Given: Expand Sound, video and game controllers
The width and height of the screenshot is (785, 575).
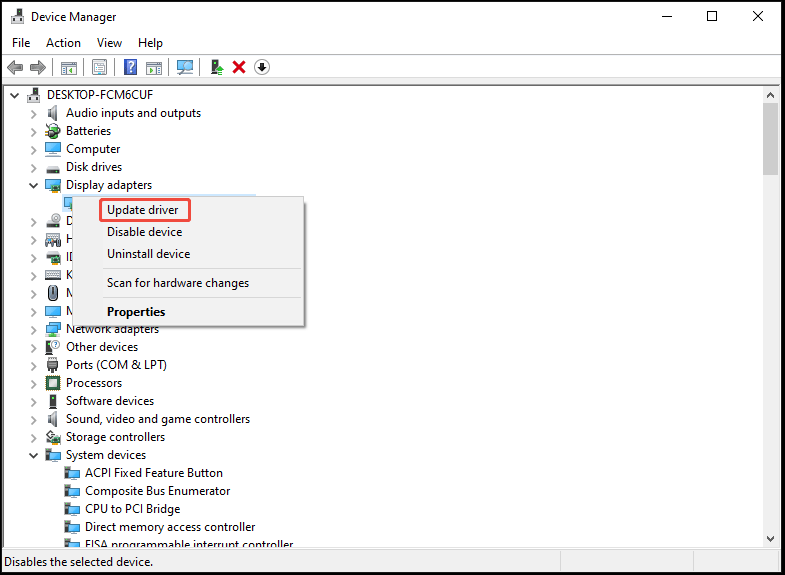Looking at the screenshot, I should (34, 420).
